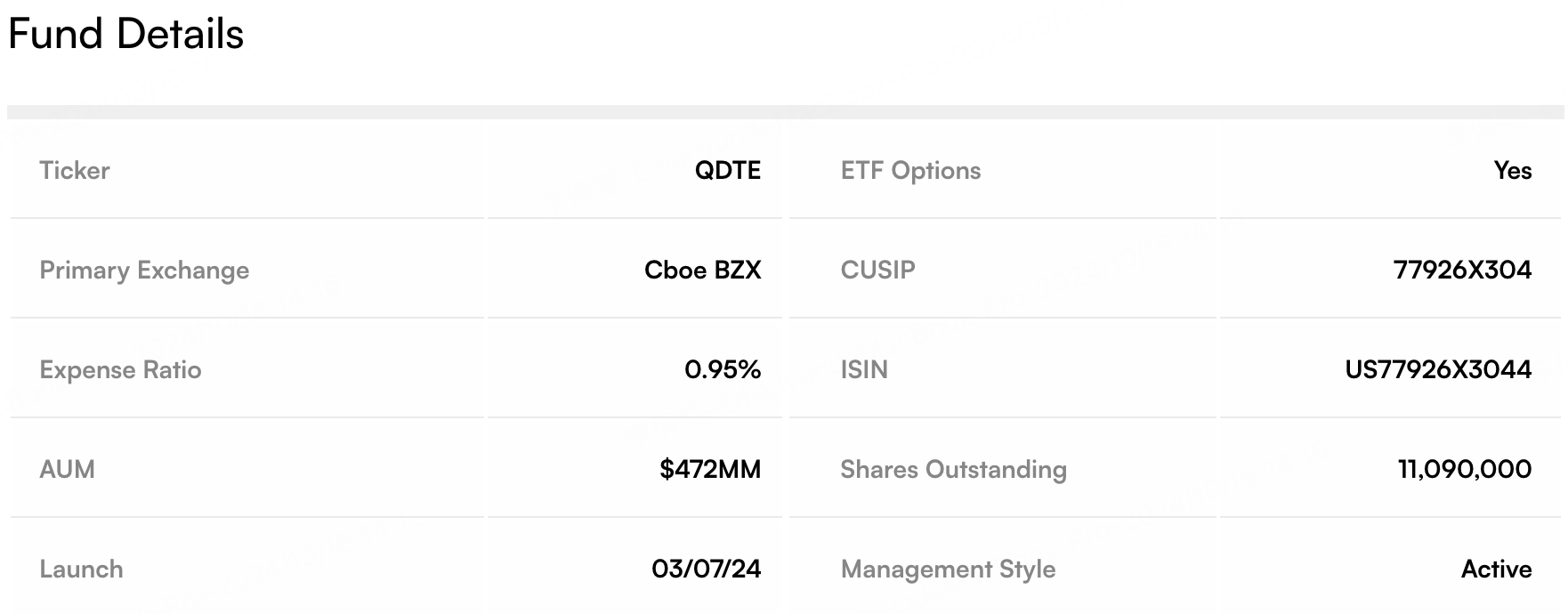Select the $472MM AUM value

(x=710, y=470)
